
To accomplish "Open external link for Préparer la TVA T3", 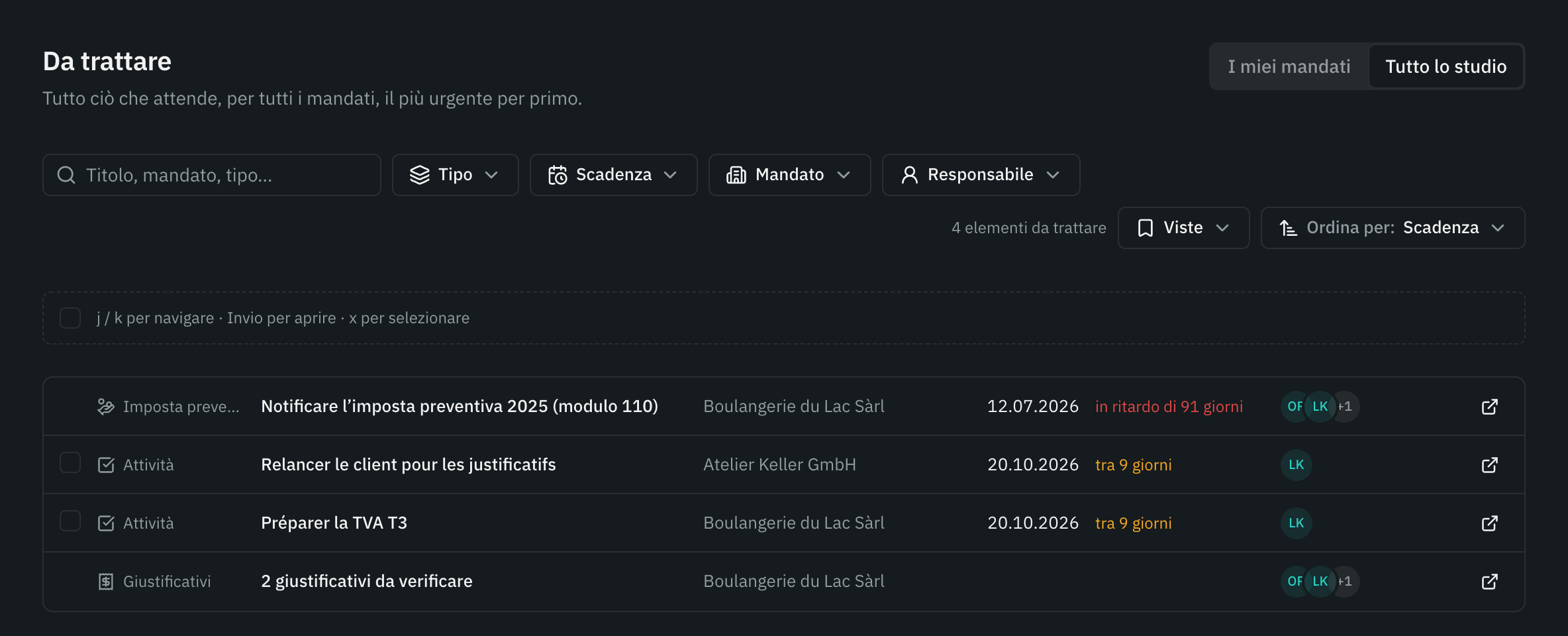I will tap(1489, 523).
